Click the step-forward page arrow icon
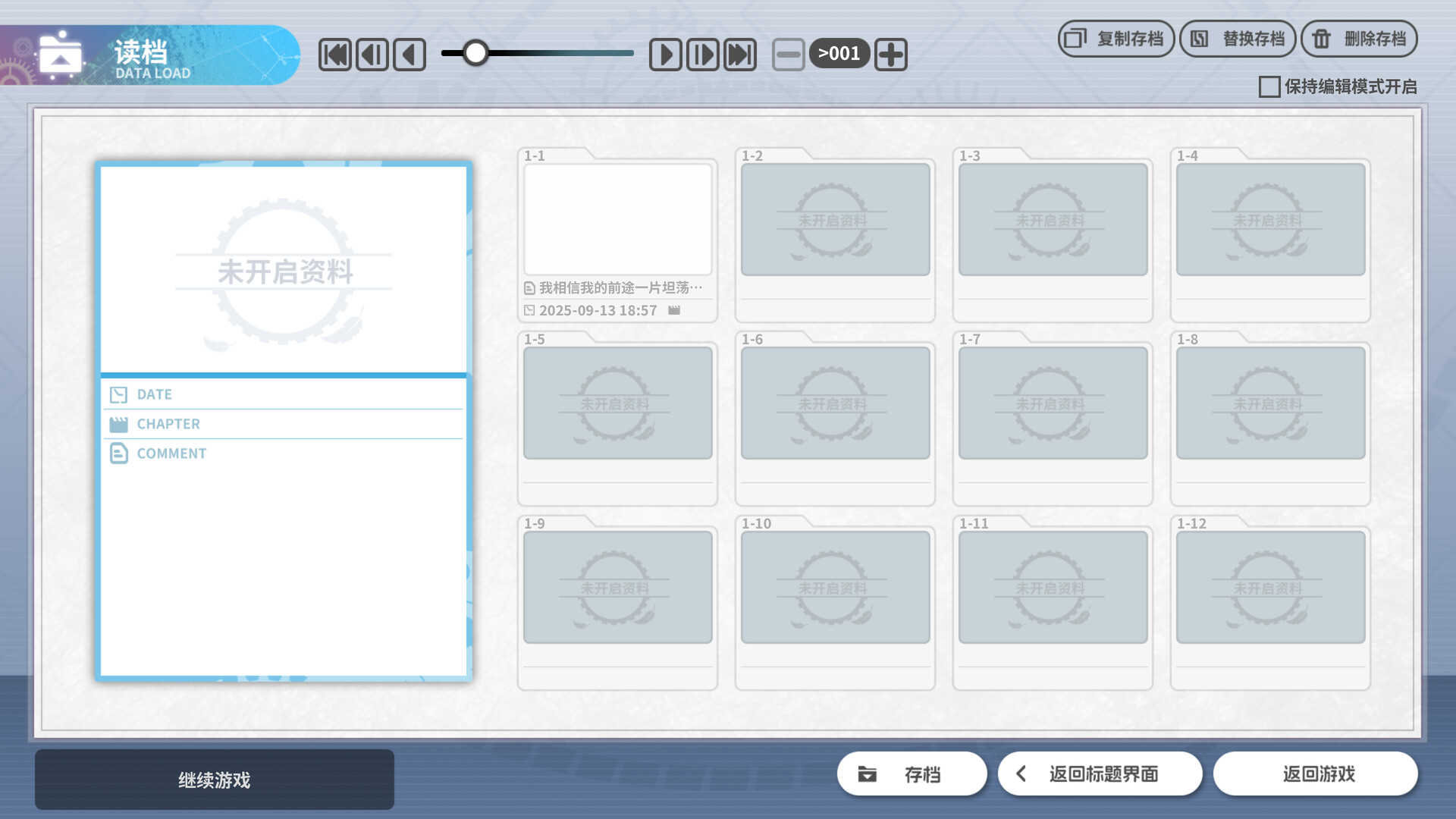 click(702, 53)
